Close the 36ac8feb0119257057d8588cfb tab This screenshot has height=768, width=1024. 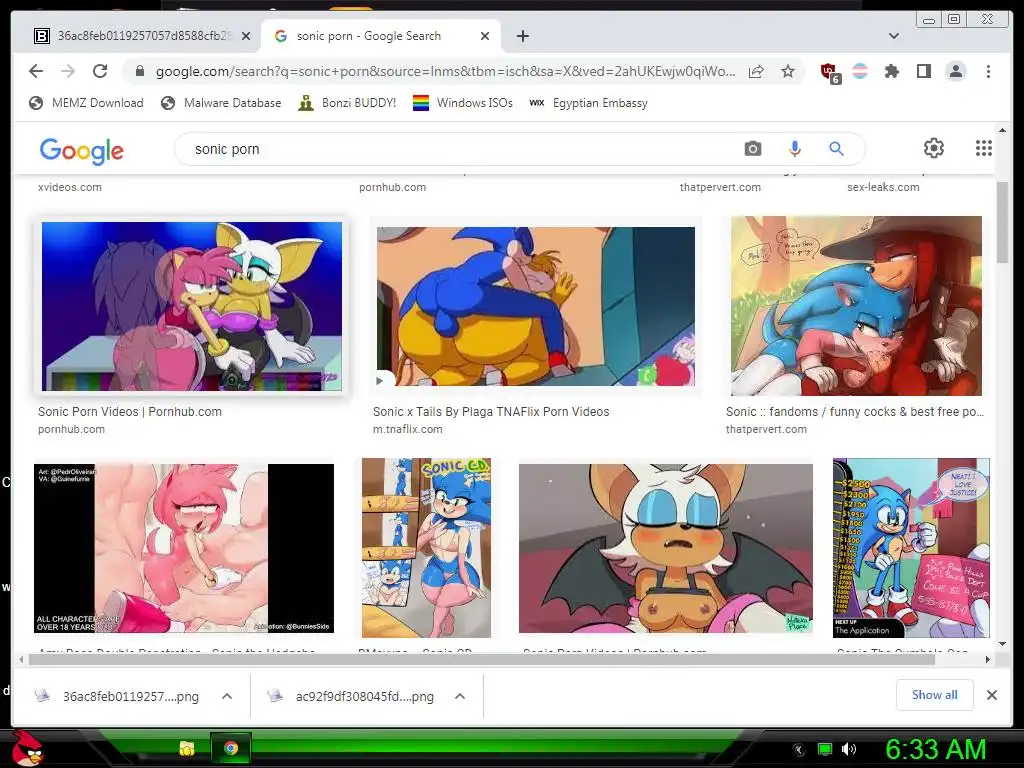tap(246, 36)
